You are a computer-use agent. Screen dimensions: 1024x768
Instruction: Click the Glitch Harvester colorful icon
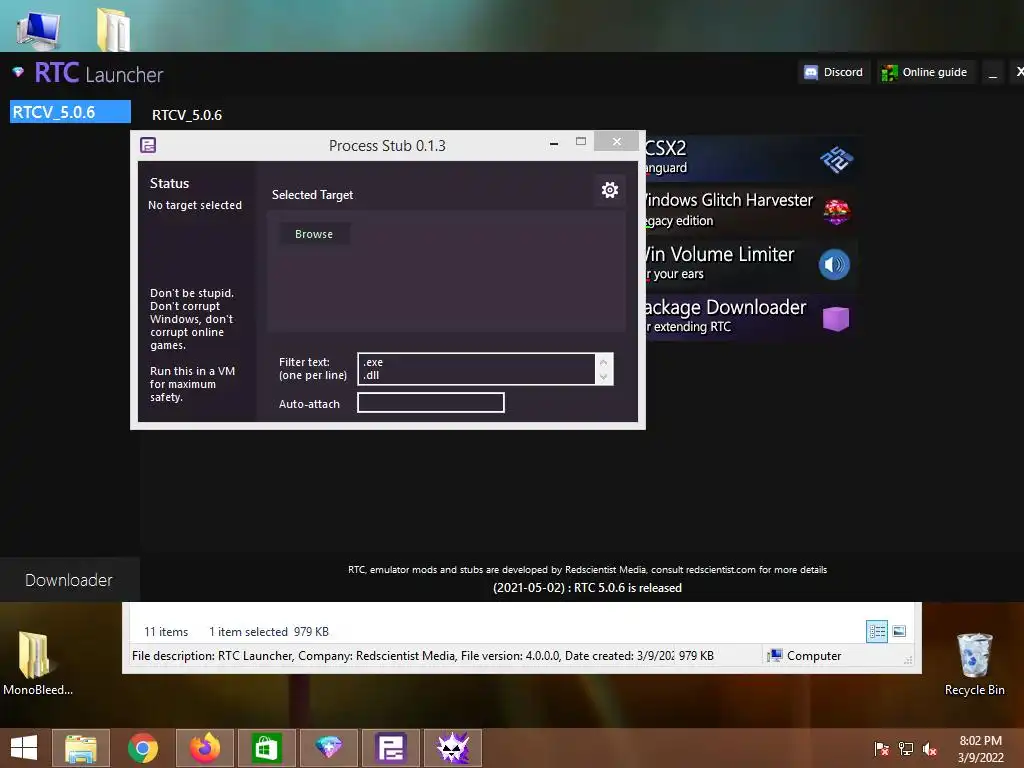pos(836,212)
